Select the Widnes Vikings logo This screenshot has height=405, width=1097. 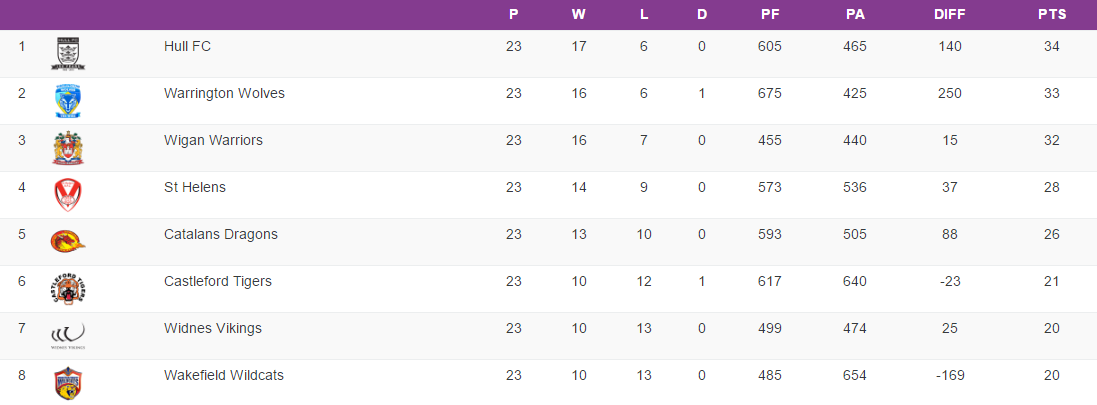[x=68, y=335]
